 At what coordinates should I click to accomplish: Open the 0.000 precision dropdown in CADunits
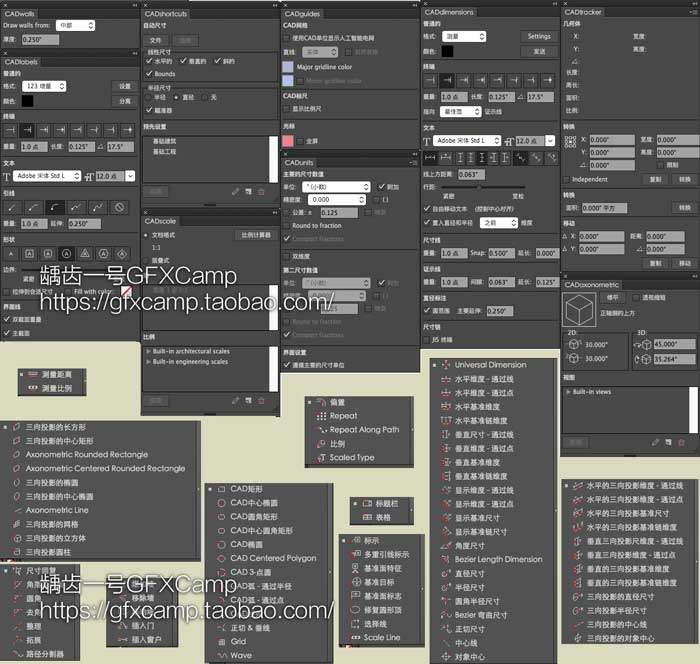coord(337,200)
